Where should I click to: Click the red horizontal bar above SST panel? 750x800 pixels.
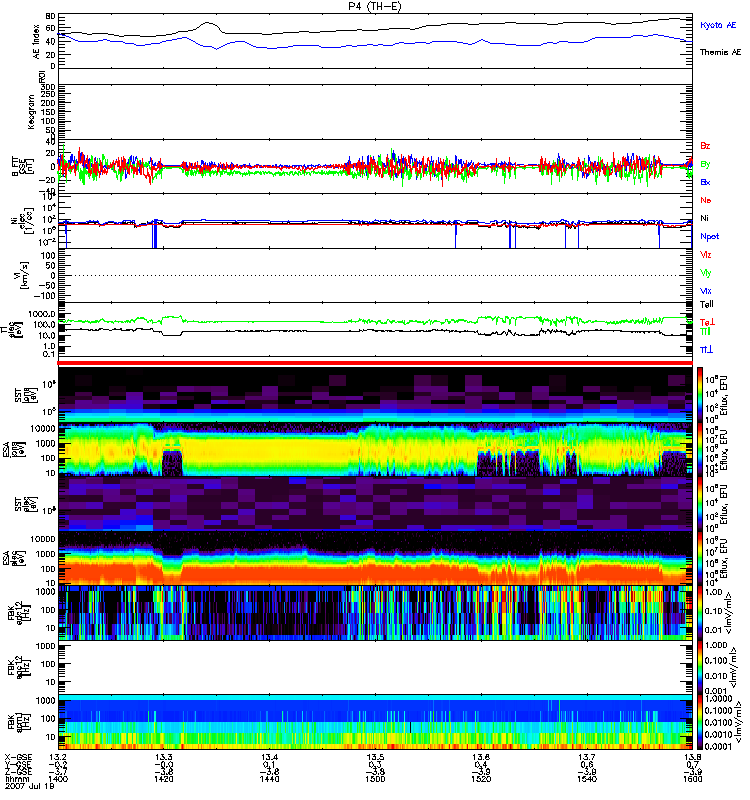375,363
